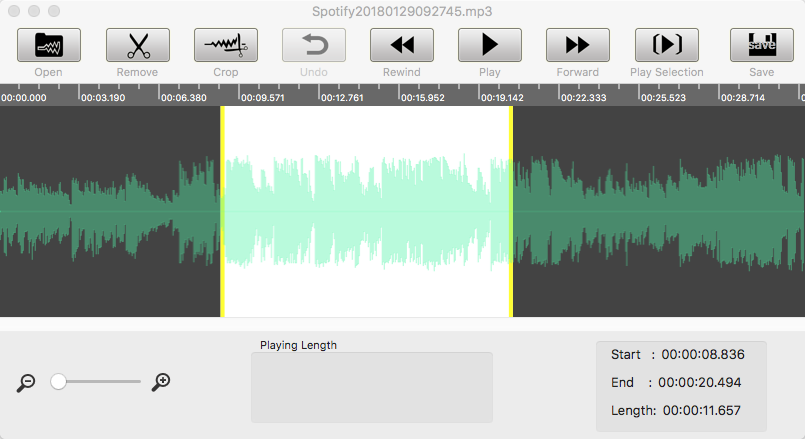Click the 00:00:12.761 mark on the ruler
The image size is (805, 439).
pyautogui.click(x=342, y=97)
